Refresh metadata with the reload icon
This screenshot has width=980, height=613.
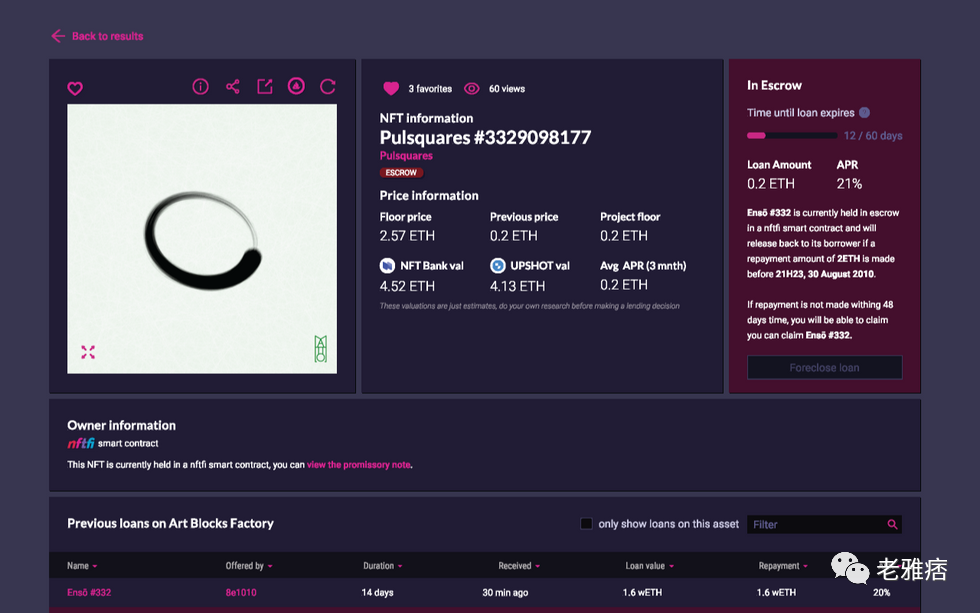click(x=328, y=87)
